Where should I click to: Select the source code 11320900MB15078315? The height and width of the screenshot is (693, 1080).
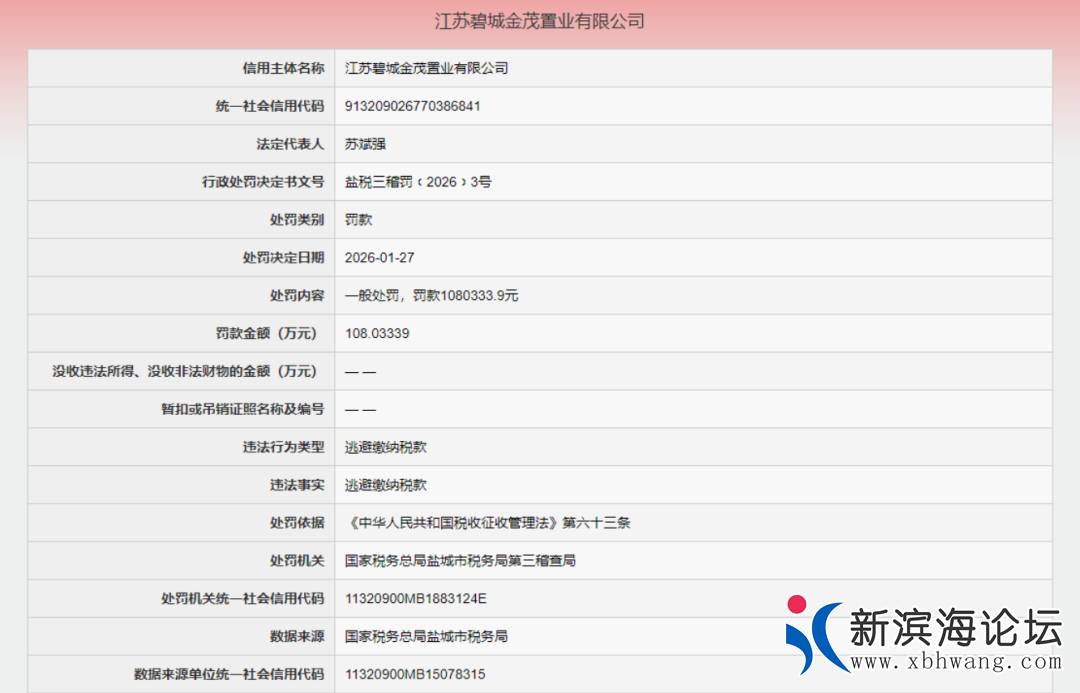point(415,674)
